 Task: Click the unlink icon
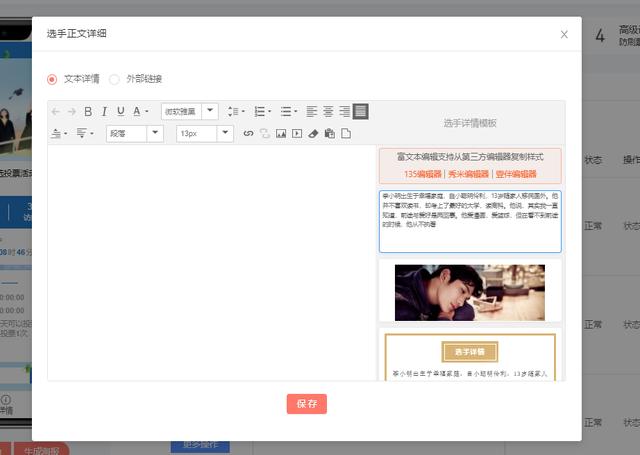click(264, 133)
